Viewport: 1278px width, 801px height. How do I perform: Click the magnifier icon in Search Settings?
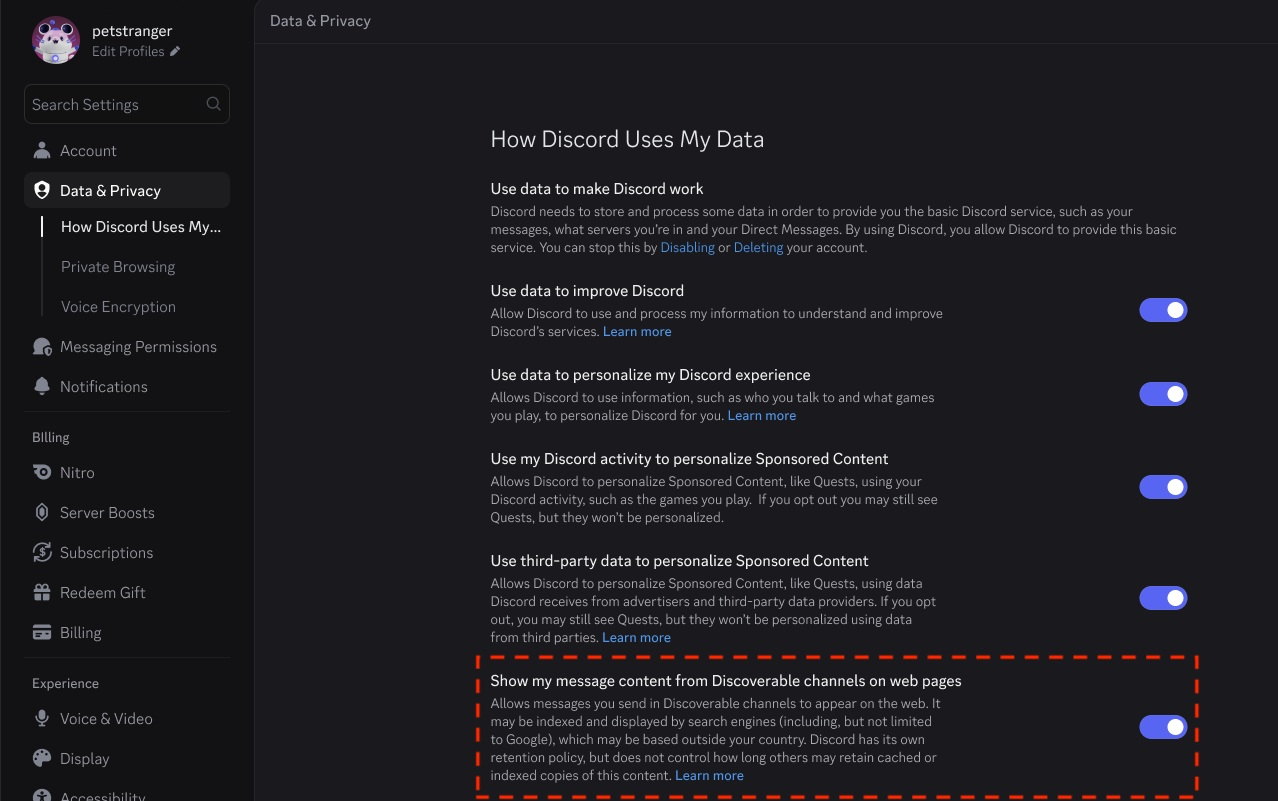coord(213,104)
